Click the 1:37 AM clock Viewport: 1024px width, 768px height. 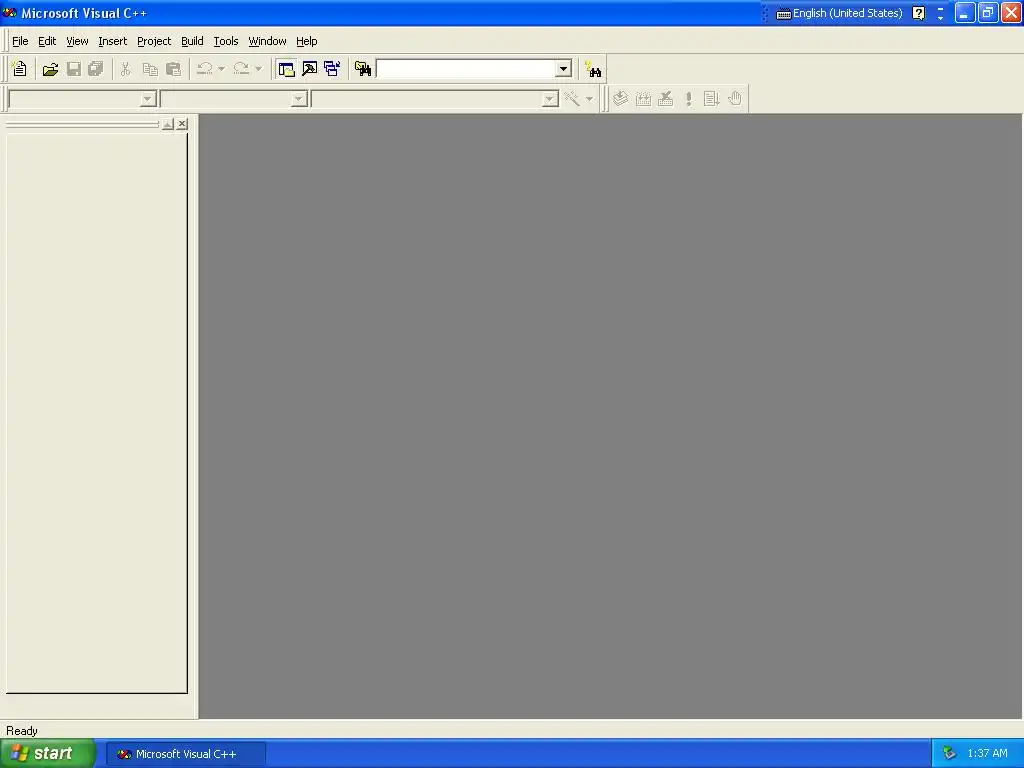[x=987, y=754]
